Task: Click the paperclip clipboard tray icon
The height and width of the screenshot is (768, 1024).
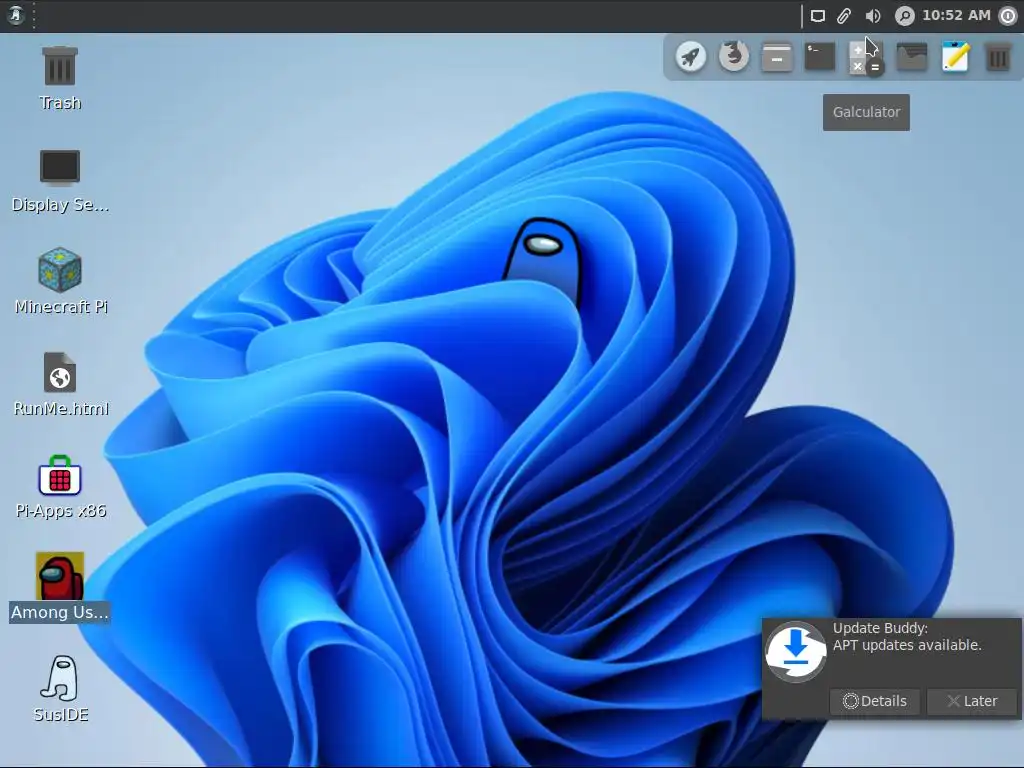Action: point(844,16)
